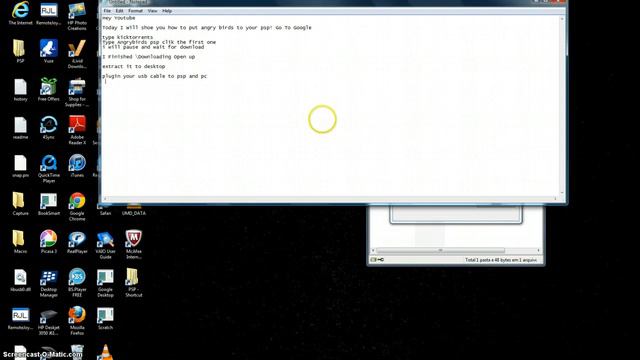Click background window's scroll right arrow

coord(538,250)
